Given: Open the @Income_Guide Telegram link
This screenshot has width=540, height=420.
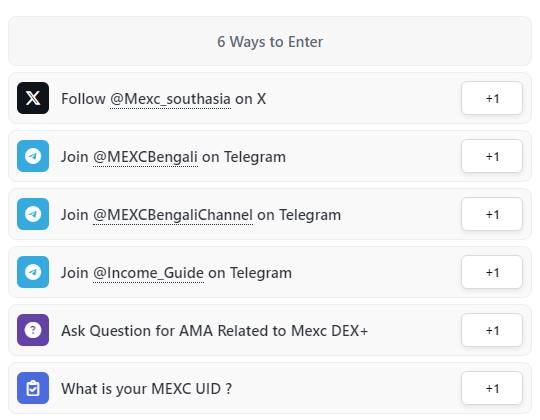Looking at the screenshot, I should (x=148, y=273).
